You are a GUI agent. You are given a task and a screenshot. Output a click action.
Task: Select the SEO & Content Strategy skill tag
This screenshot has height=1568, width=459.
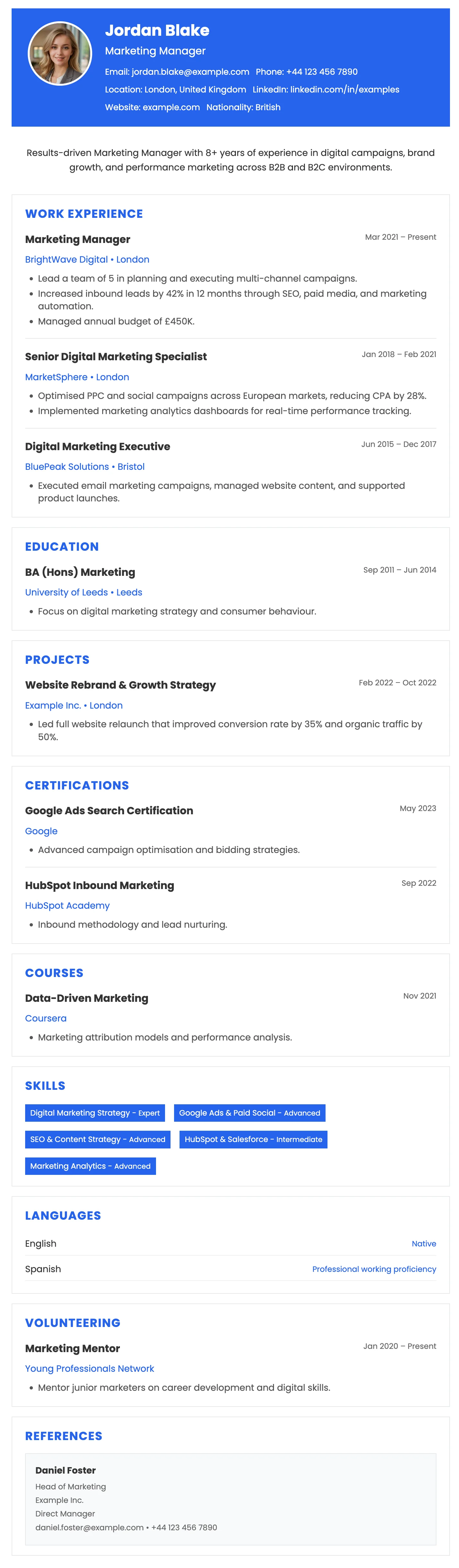pyautogui.click(x=97, y=1139)
